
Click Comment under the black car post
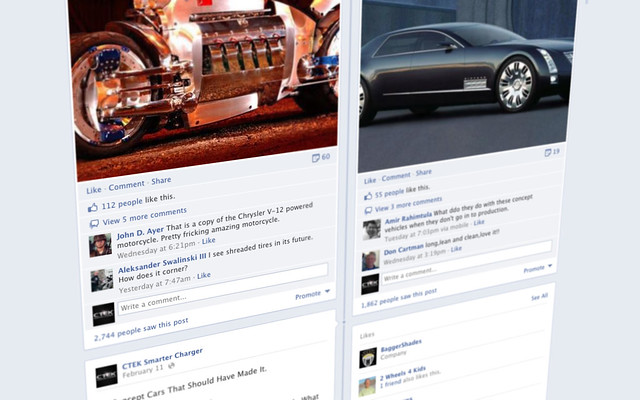point(396,176)
